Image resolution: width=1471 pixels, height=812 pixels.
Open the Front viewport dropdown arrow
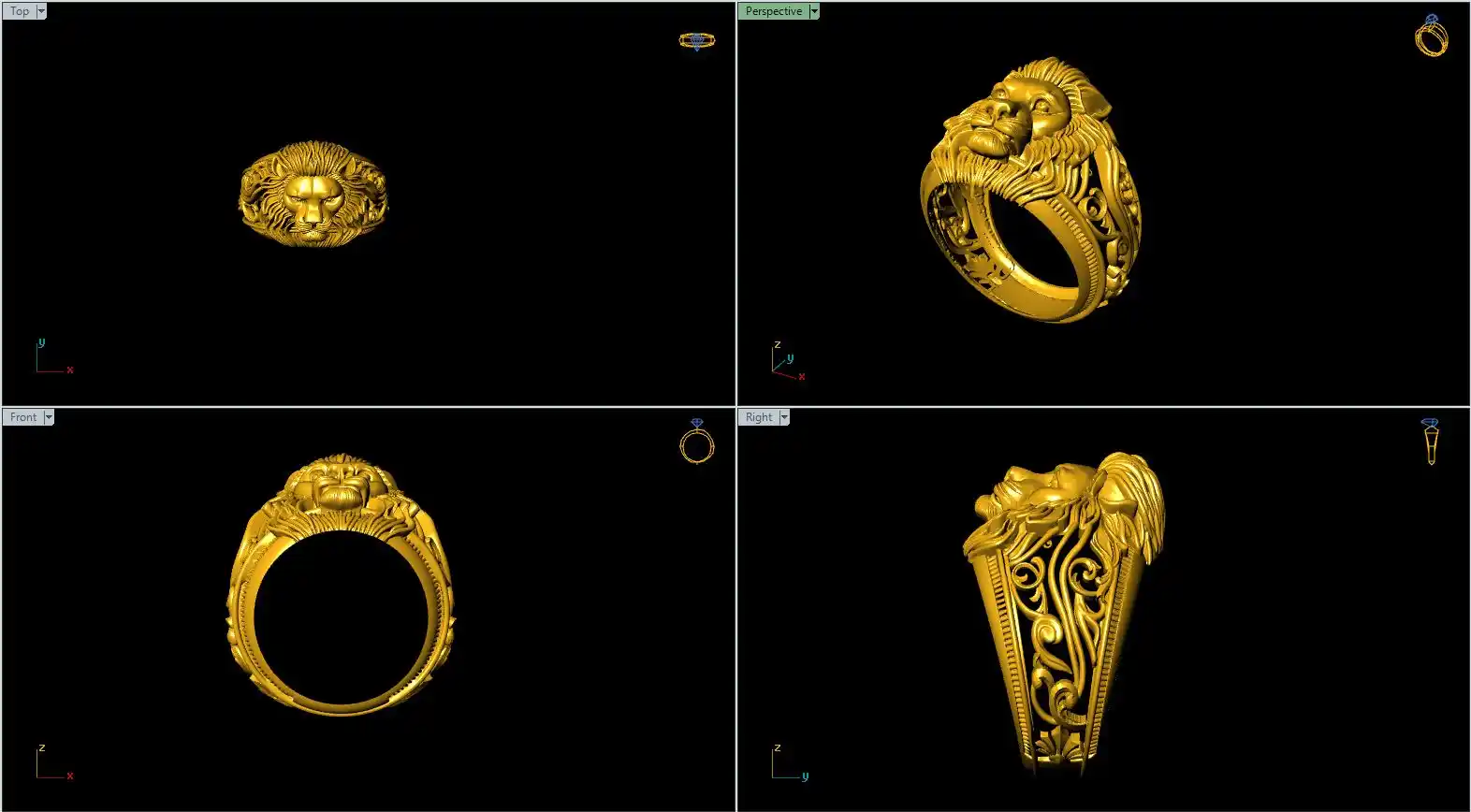49,417
